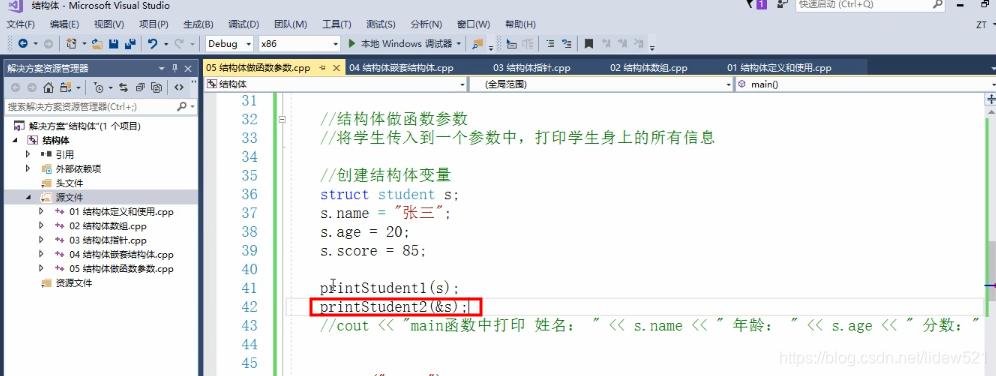Image resolution: width=996 pixels, height=376 pixels.
Task: Select 02 结构体数组.cpp in Solution Explorer
Action: coord(108,226)
